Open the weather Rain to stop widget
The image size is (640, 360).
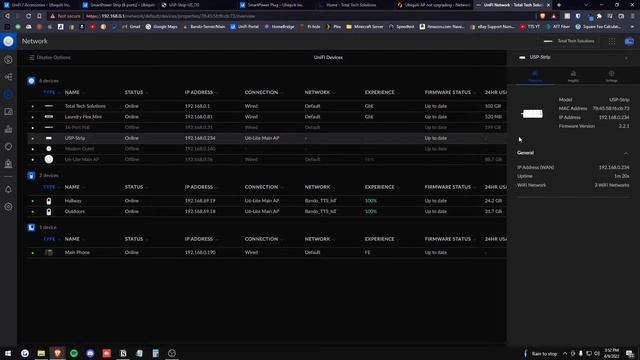click(x=540, y=353)
